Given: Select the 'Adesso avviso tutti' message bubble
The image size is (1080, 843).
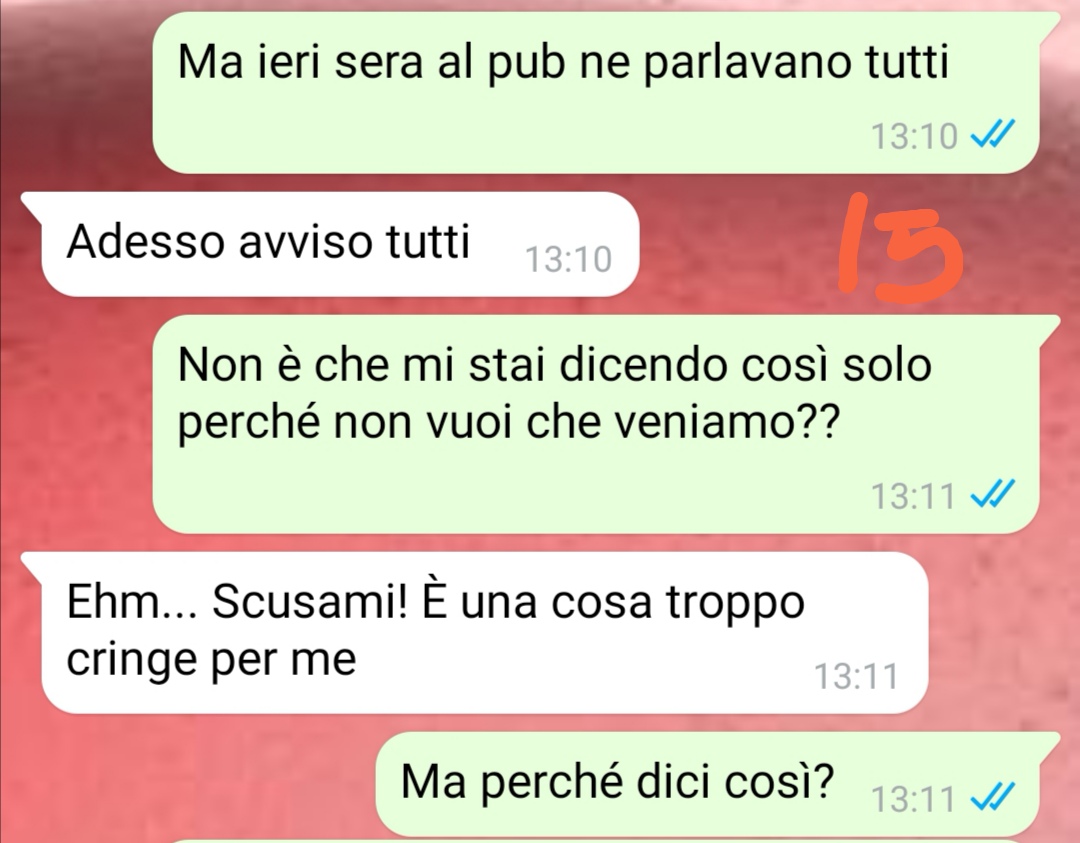Looking at the screenshot, I should [x=340, y=244].
